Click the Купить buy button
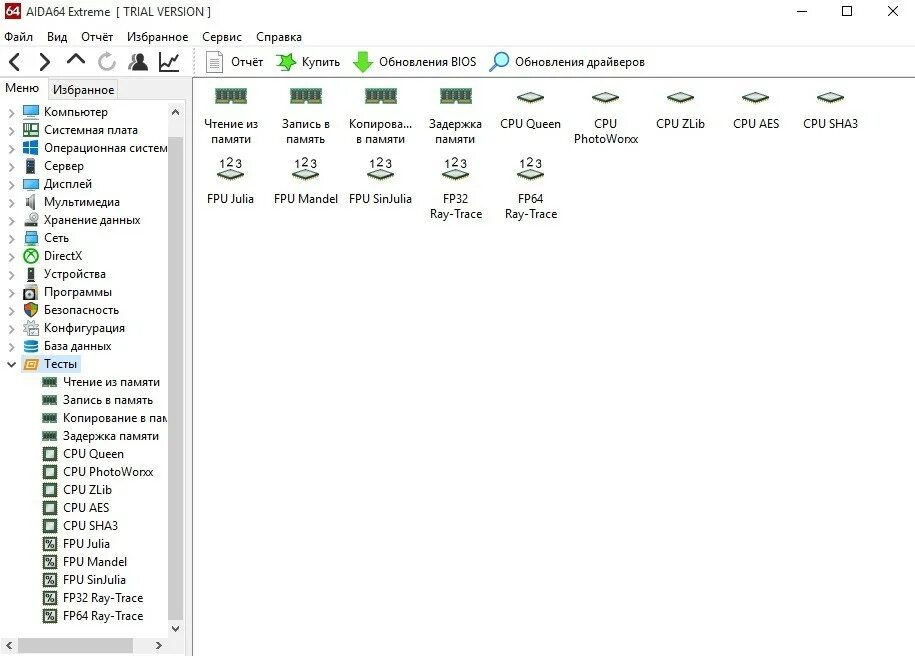Image resolution: width=915 pixels, height=656 pixels. click(308, 62)
